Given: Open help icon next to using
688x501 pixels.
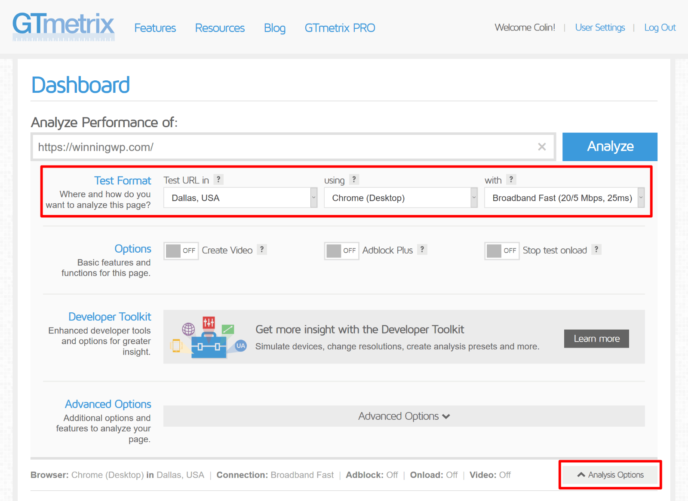Looking at the screenshot, I should [x=354, y=179].
